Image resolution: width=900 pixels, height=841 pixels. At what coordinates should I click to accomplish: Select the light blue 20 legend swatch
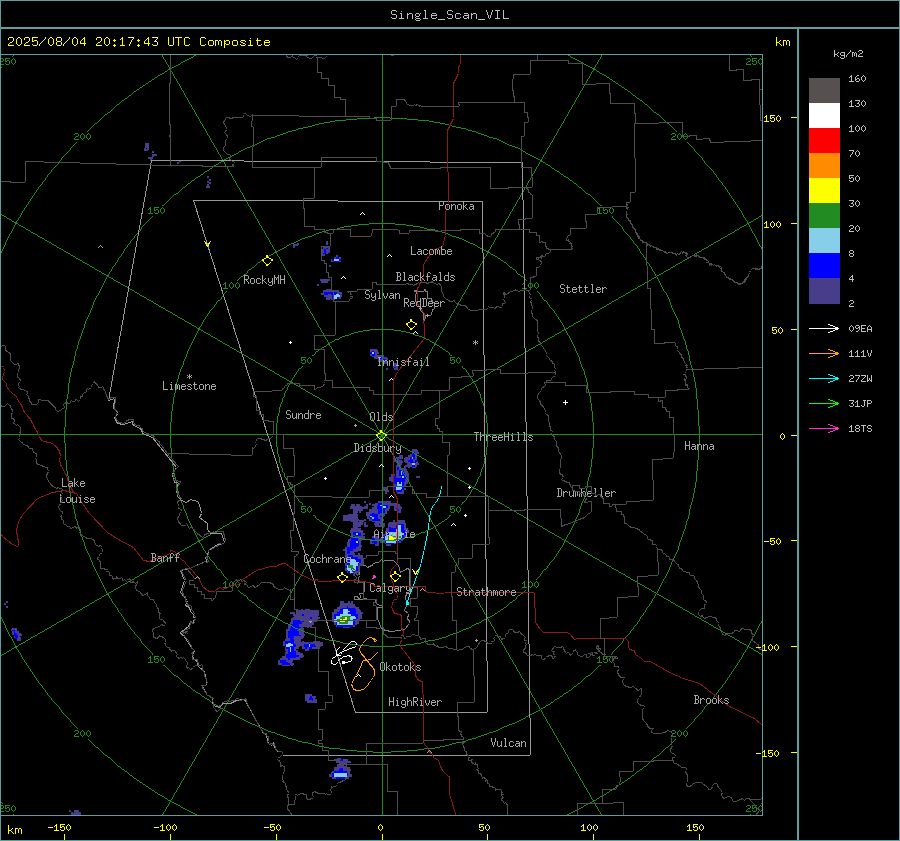pos(824,241)
